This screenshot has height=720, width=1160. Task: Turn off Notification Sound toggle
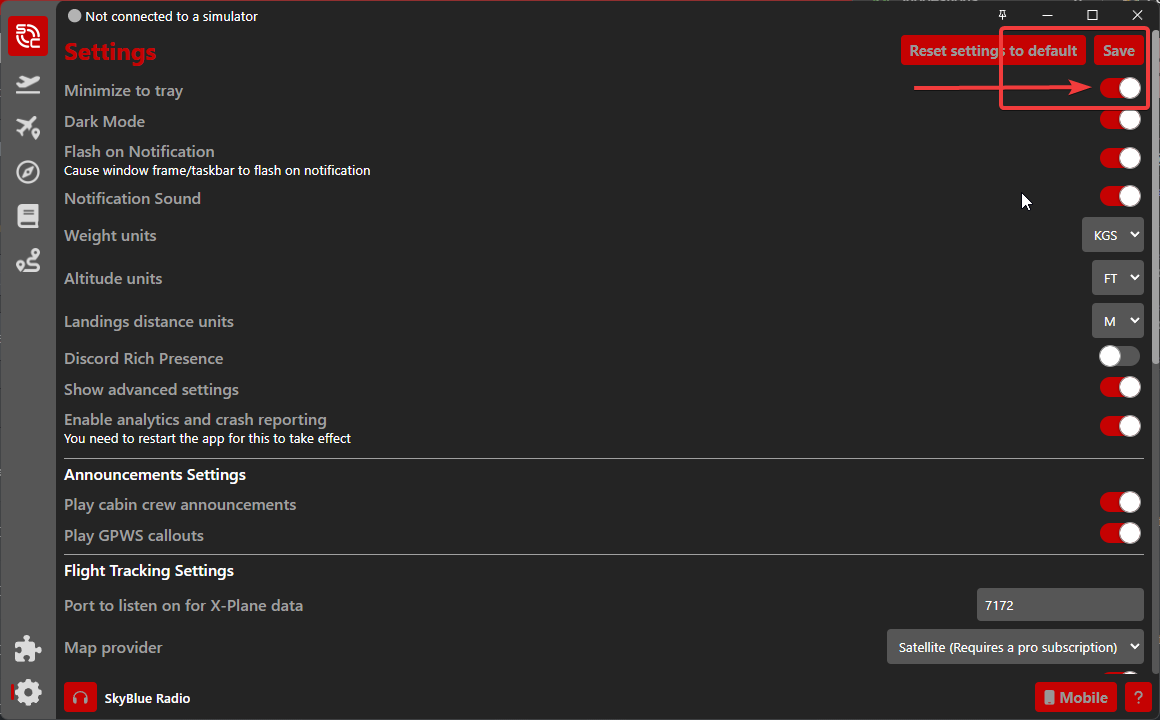pos(1119,196)
